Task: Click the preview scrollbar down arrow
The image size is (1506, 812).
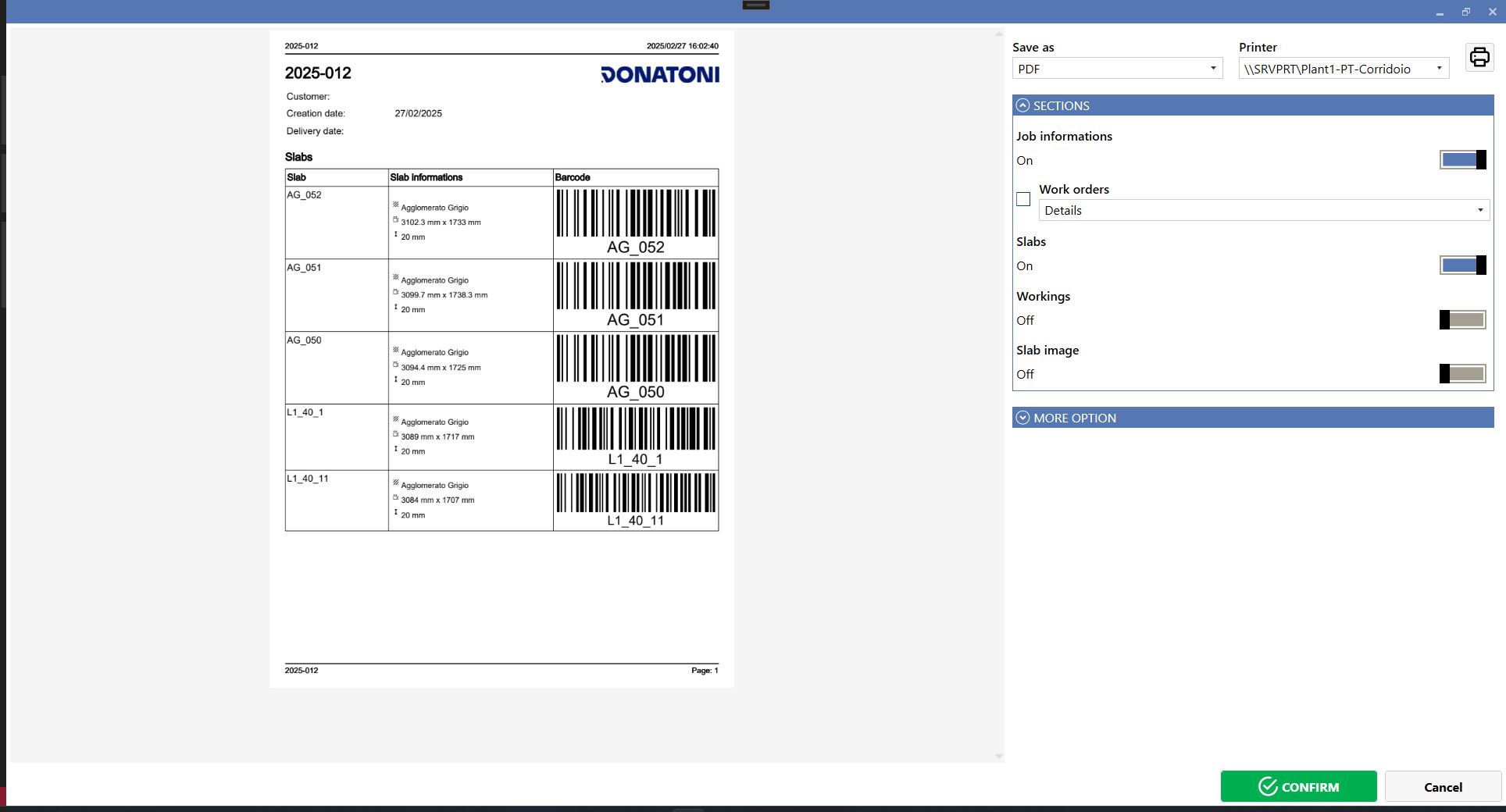Action: [x=998, y=757]
